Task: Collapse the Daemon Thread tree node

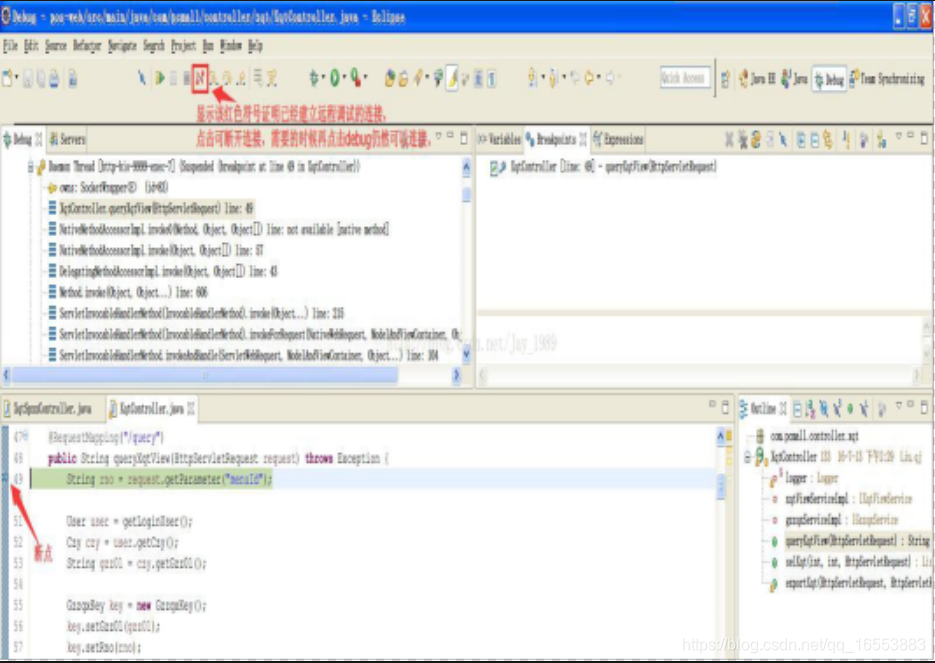Action: [30, 167]
